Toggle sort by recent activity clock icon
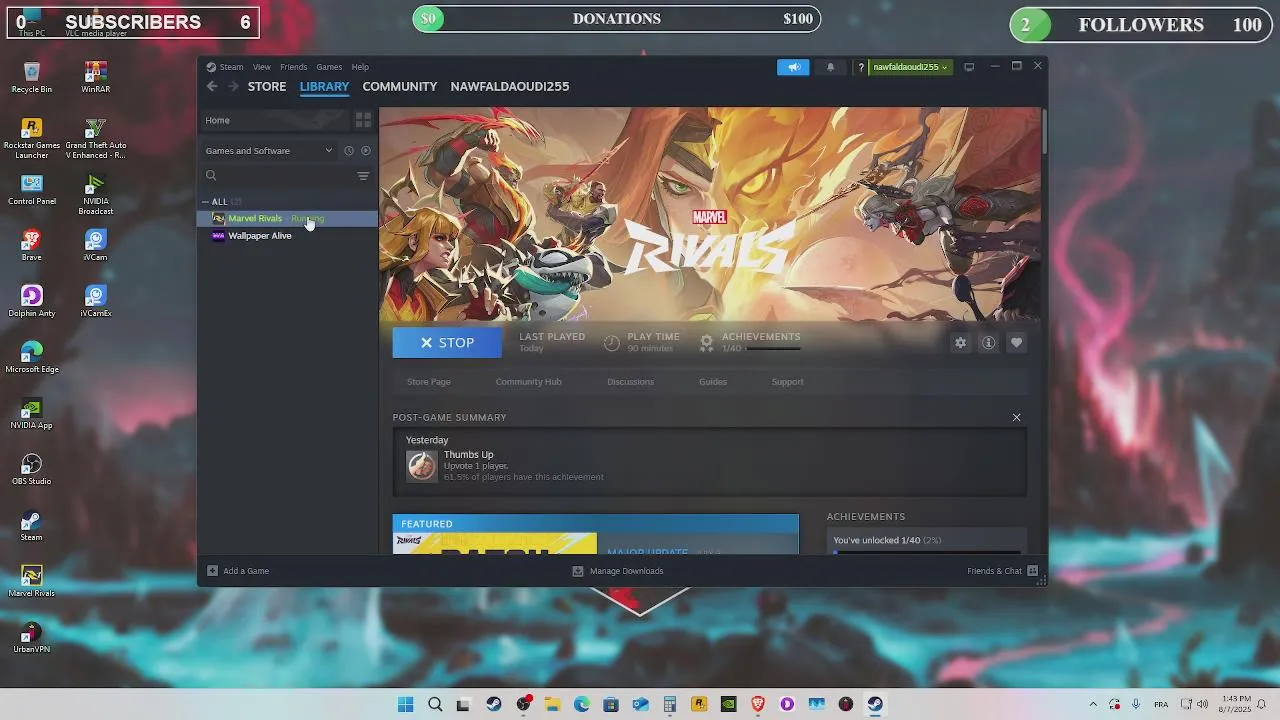The image size is (1280, 720). pyautogui.click(x=349, y=151)
